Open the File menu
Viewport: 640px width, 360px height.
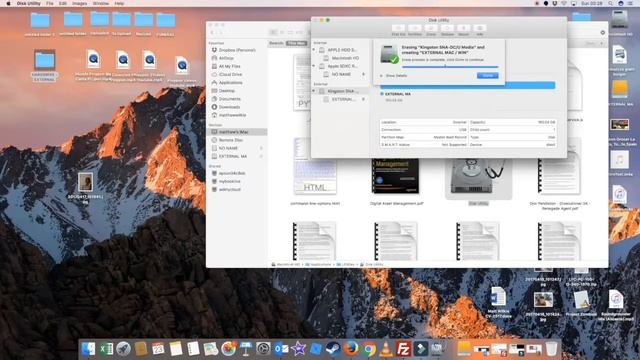tap(50, 3)
